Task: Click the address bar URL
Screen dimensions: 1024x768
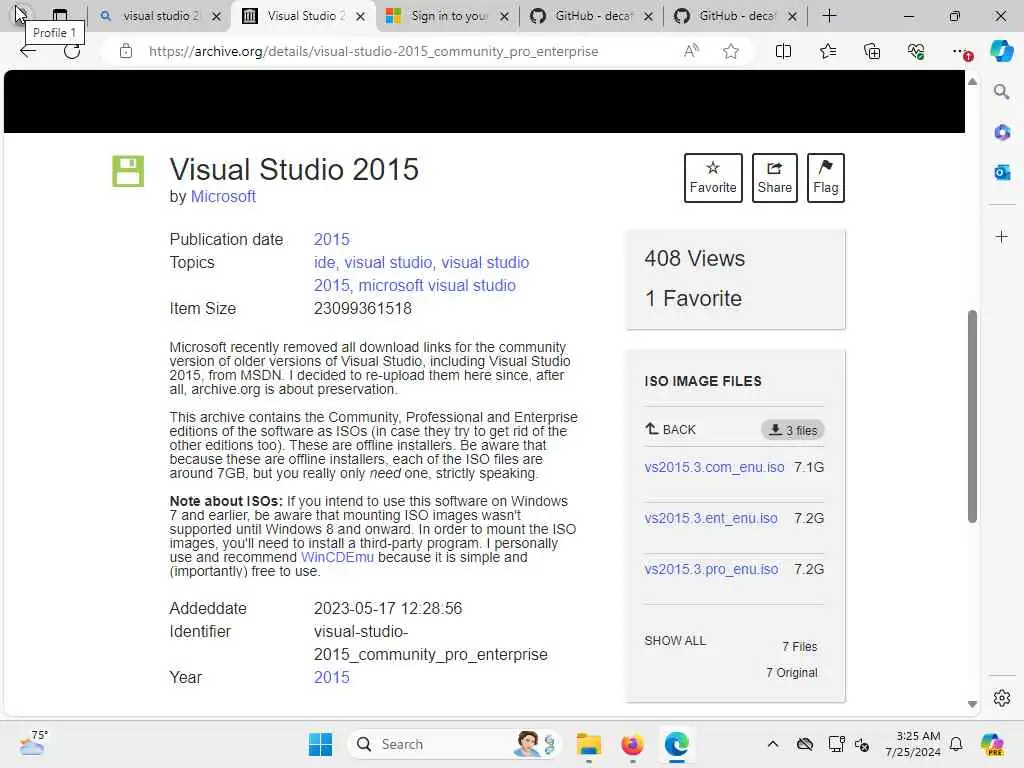Action: pyautogui.click(x=374, y=51)
